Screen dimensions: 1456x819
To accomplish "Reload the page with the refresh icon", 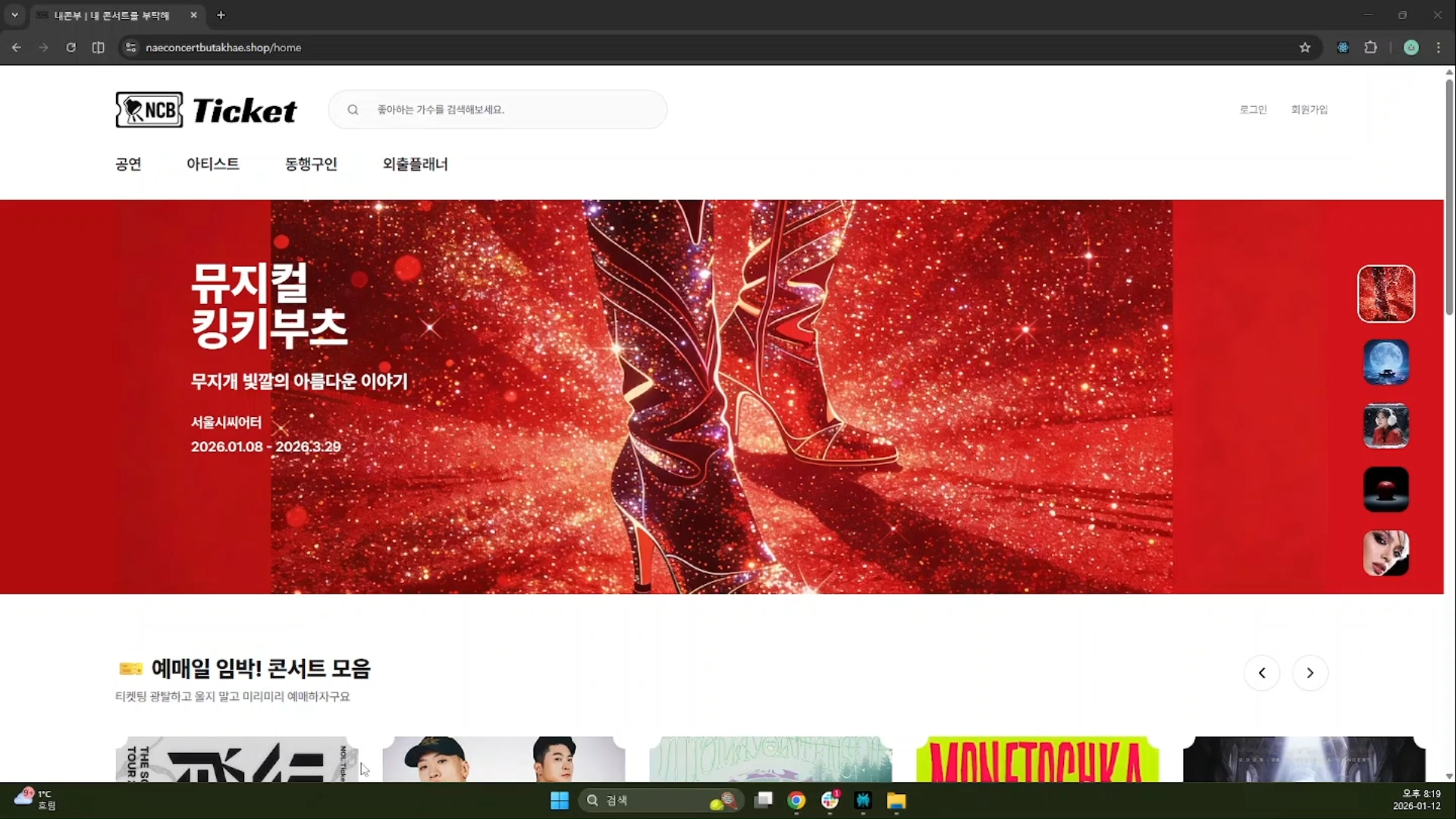I will [71, 47].
